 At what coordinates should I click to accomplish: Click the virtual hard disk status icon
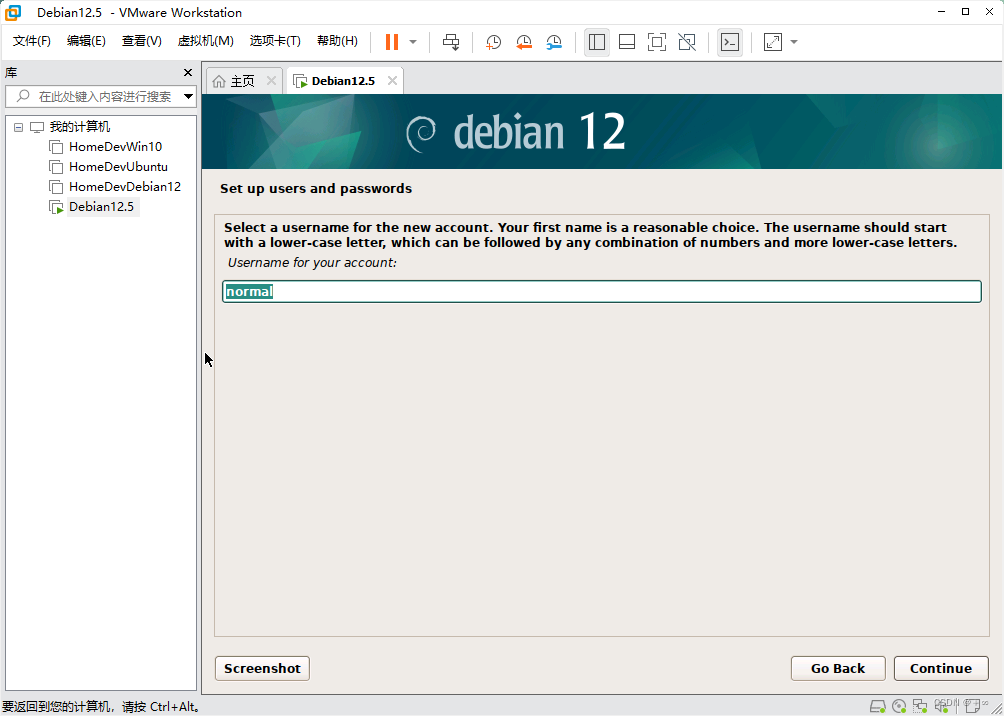[x=878, y=706]
